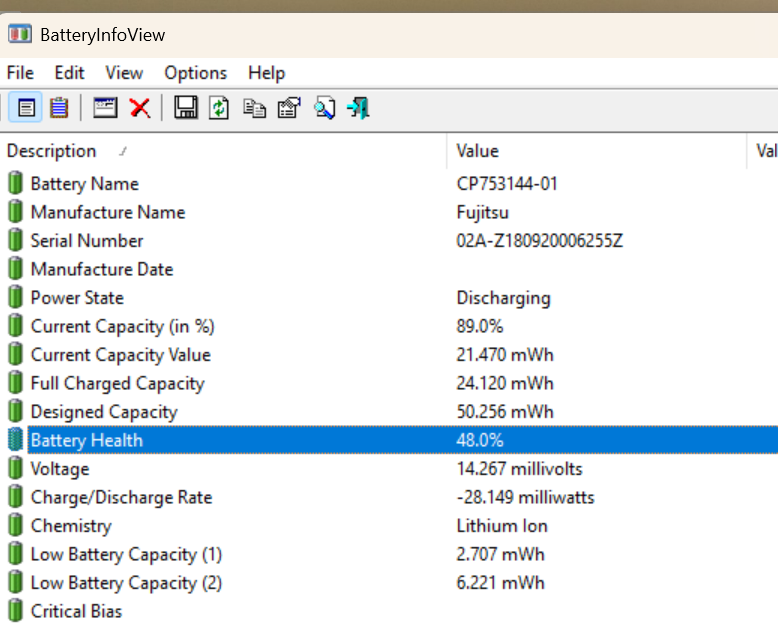Open the View menu
This screenshot has width=778, height=625.
point(124,73)
